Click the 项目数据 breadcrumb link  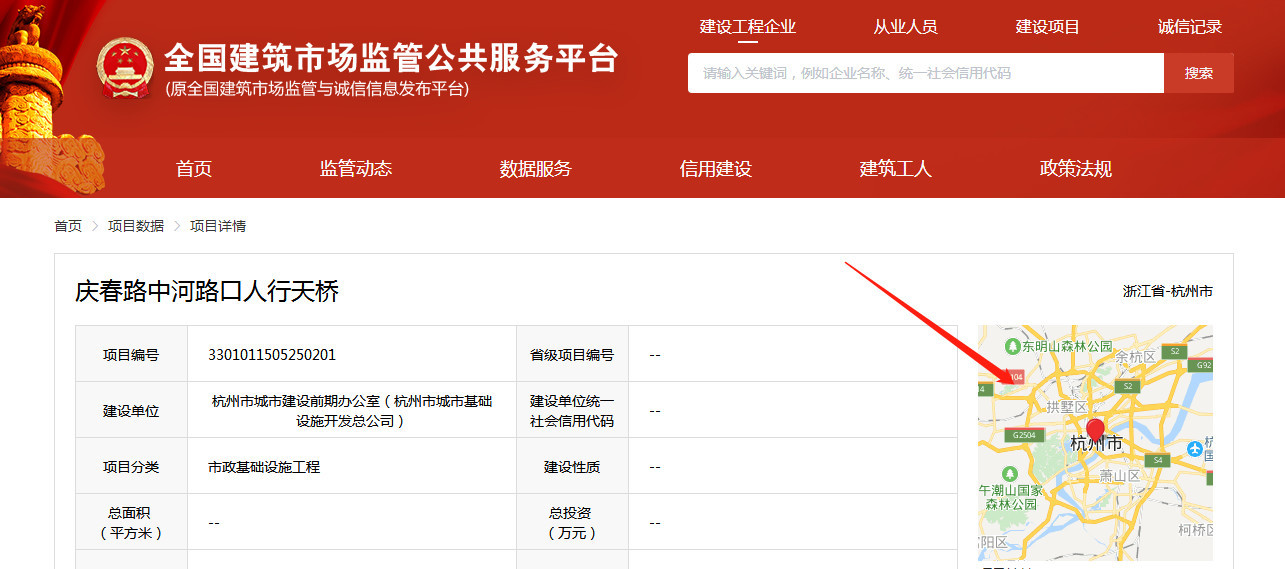click(x=136, y=226)
